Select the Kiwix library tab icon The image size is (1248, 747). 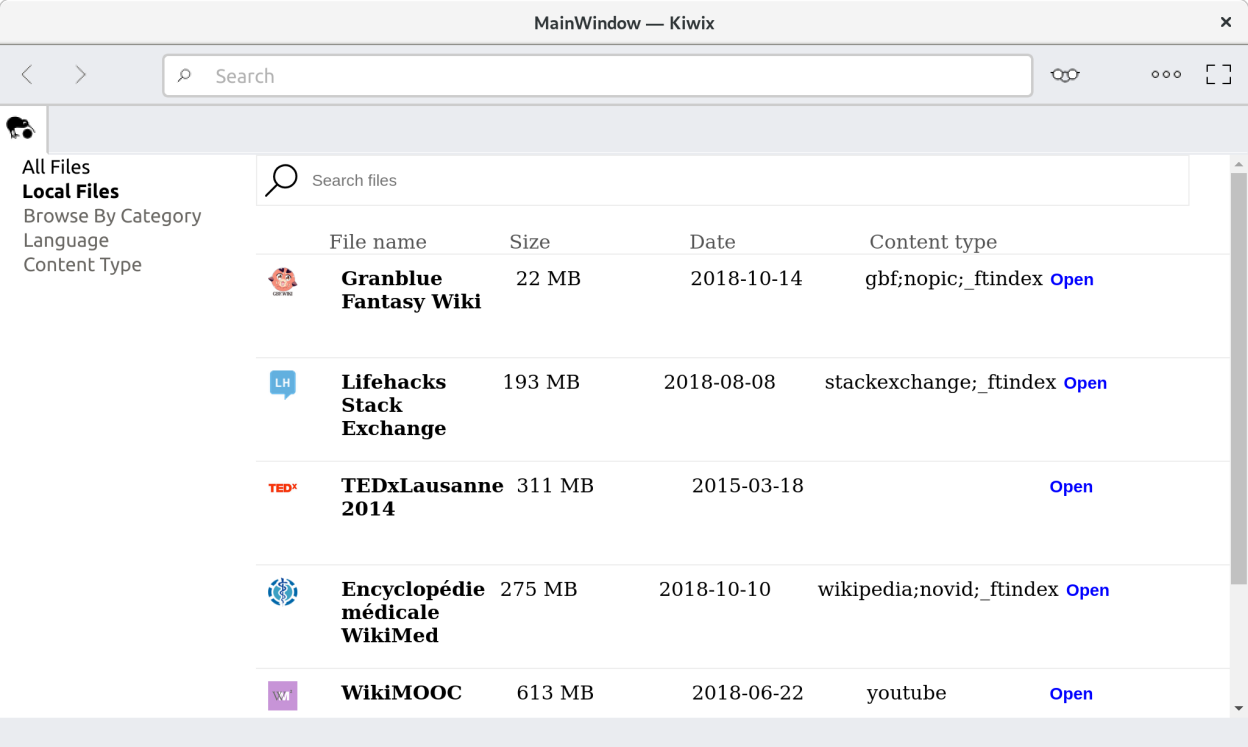click(x=21, y=128)
